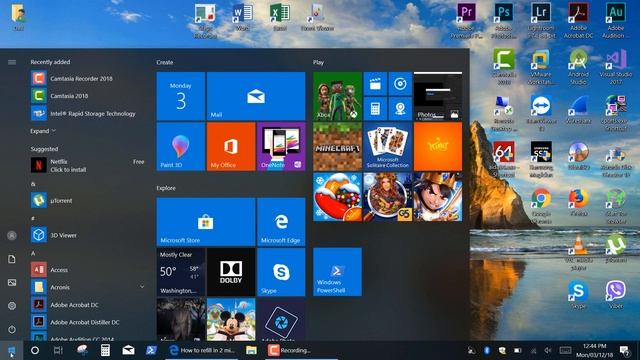Open the Firefox desktop shortcut

(578, 202)
